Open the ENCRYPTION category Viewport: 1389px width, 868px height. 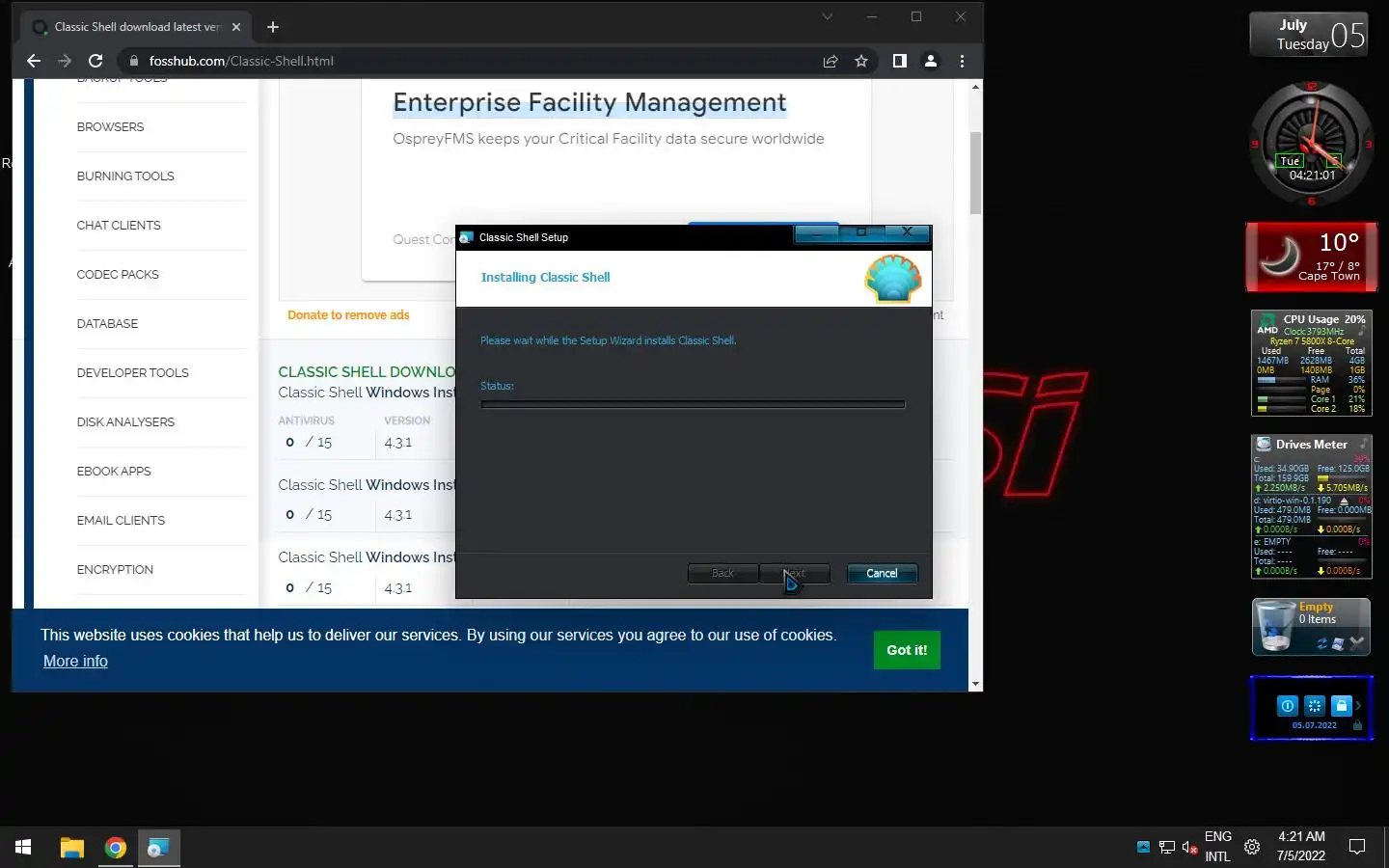point(115,570)
